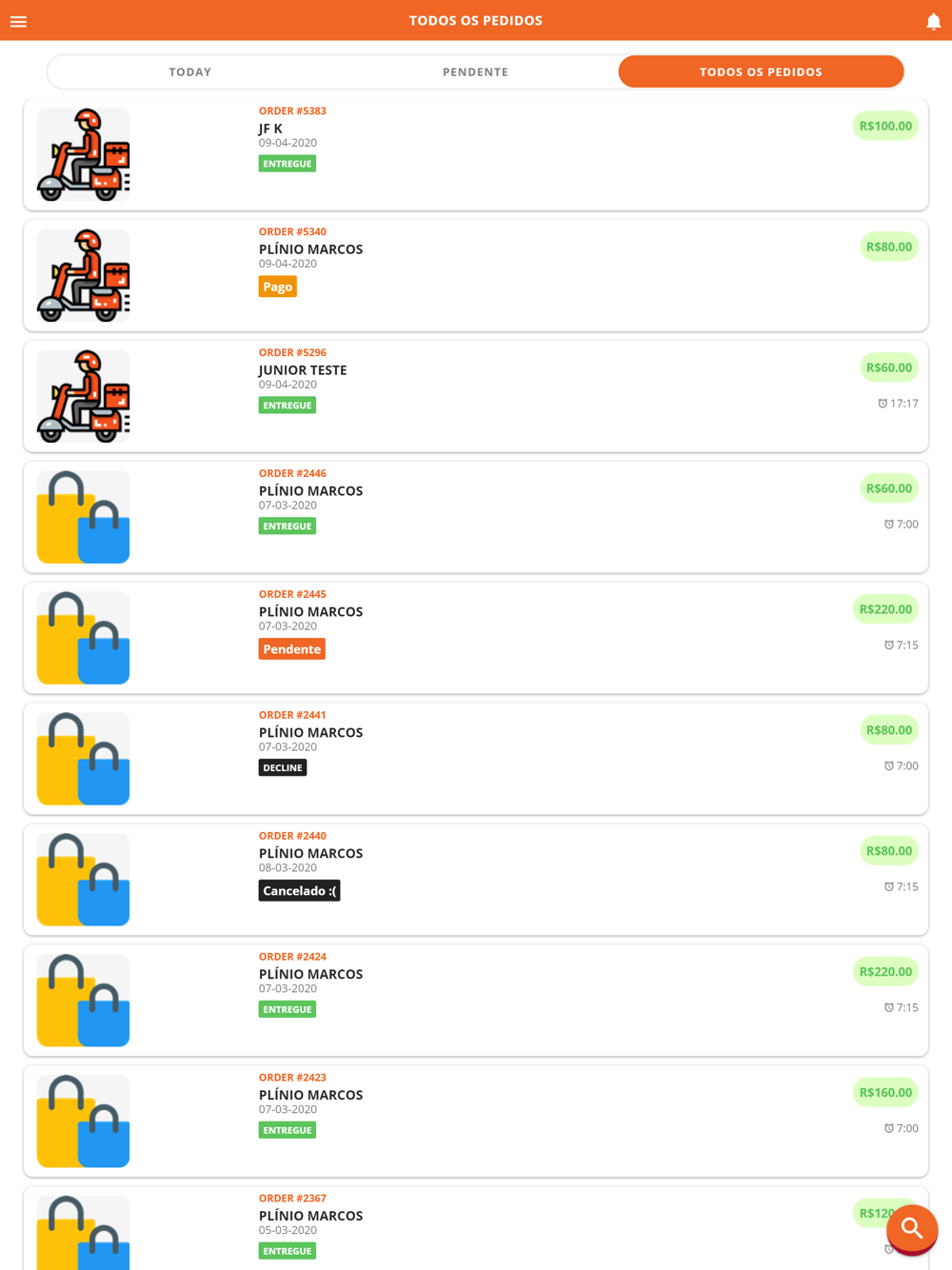Click the R$160.00 price tag
This screenshot has width=952, height=1270.
point(885,1093)
